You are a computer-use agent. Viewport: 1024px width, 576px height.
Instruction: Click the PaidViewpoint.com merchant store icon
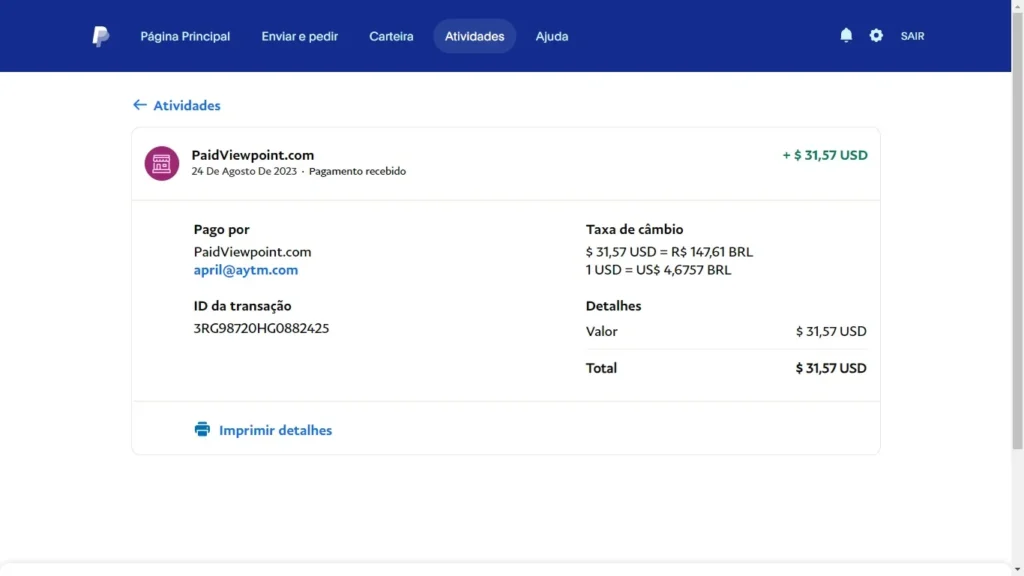pos(161,163)
